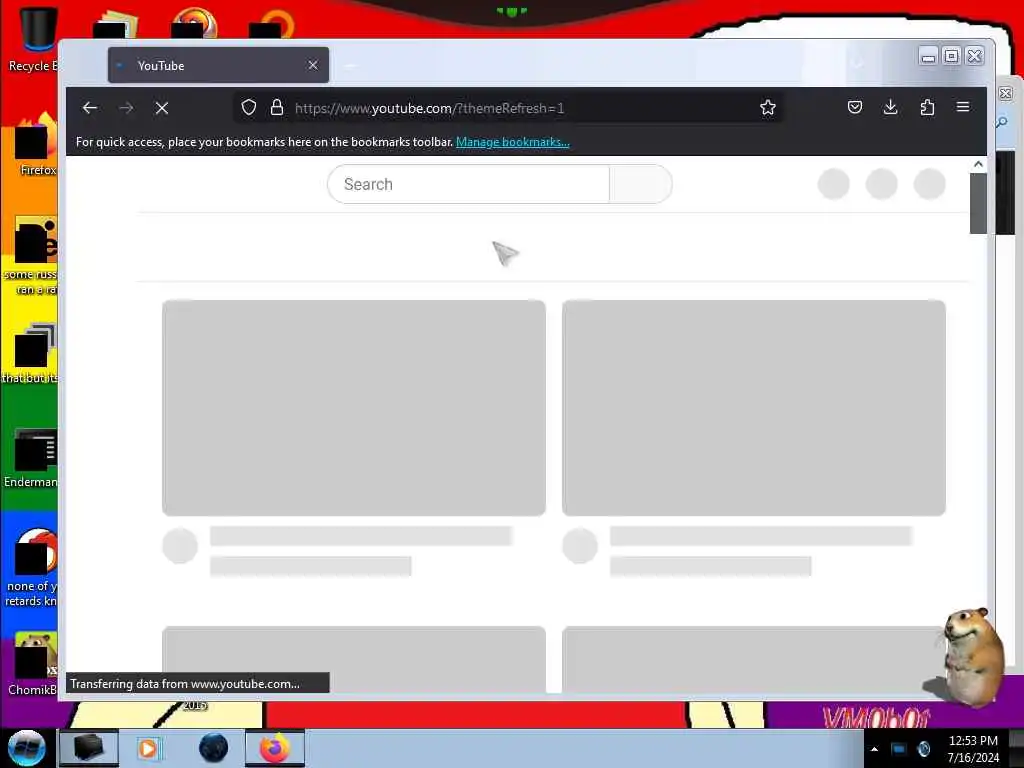
Task: Click the YouTube search submit button
Action: pyautogui.click(x=641, y=184)
